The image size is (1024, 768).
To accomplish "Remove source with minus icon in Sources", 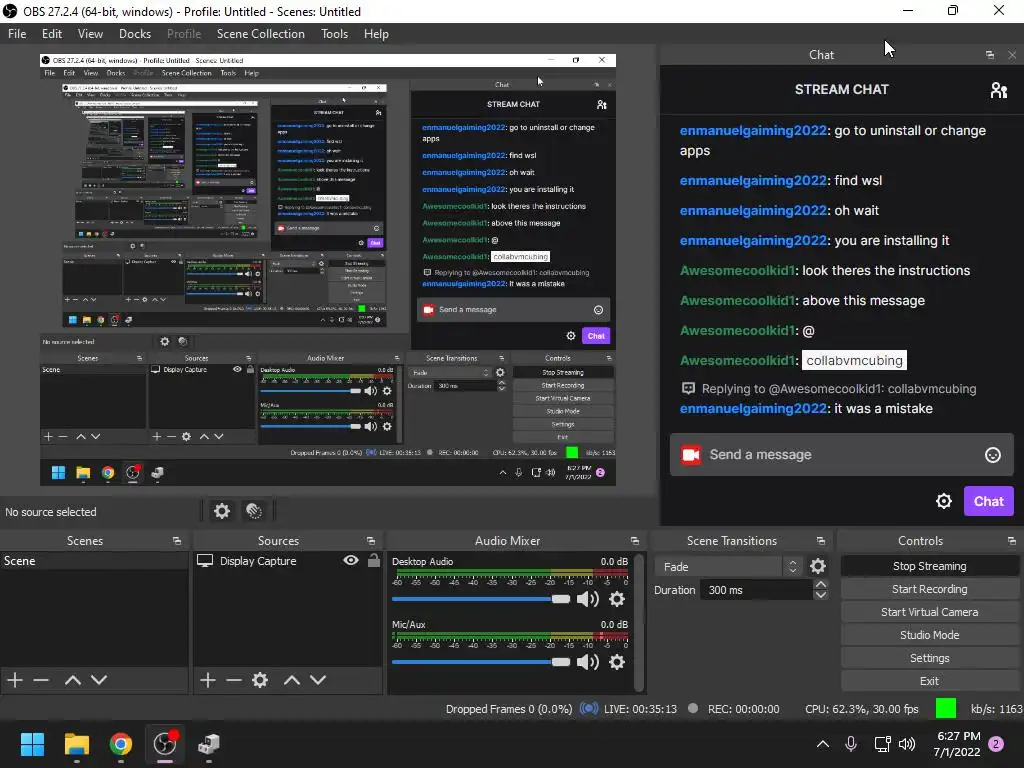I will click(234, 680).
